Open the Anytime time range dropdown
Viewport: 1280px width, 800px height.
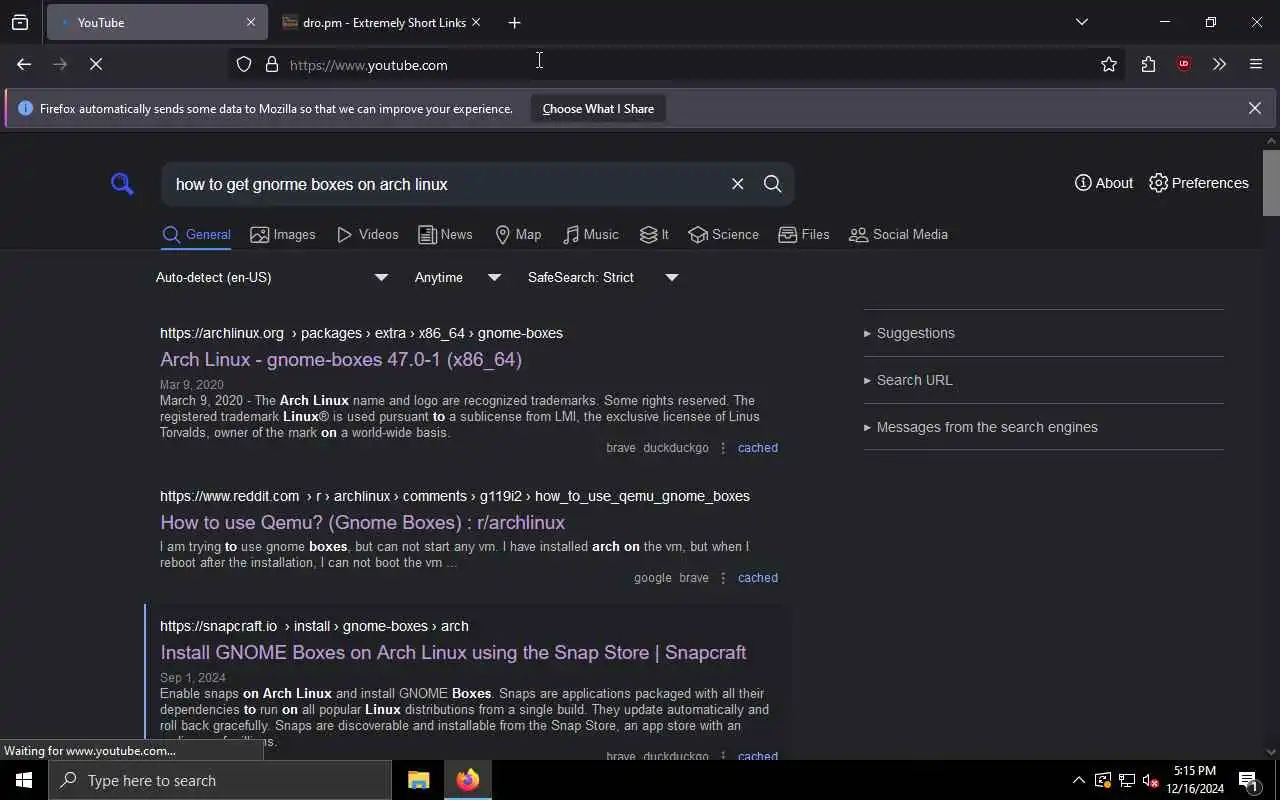pyautogui.click(x=458, y=277)
